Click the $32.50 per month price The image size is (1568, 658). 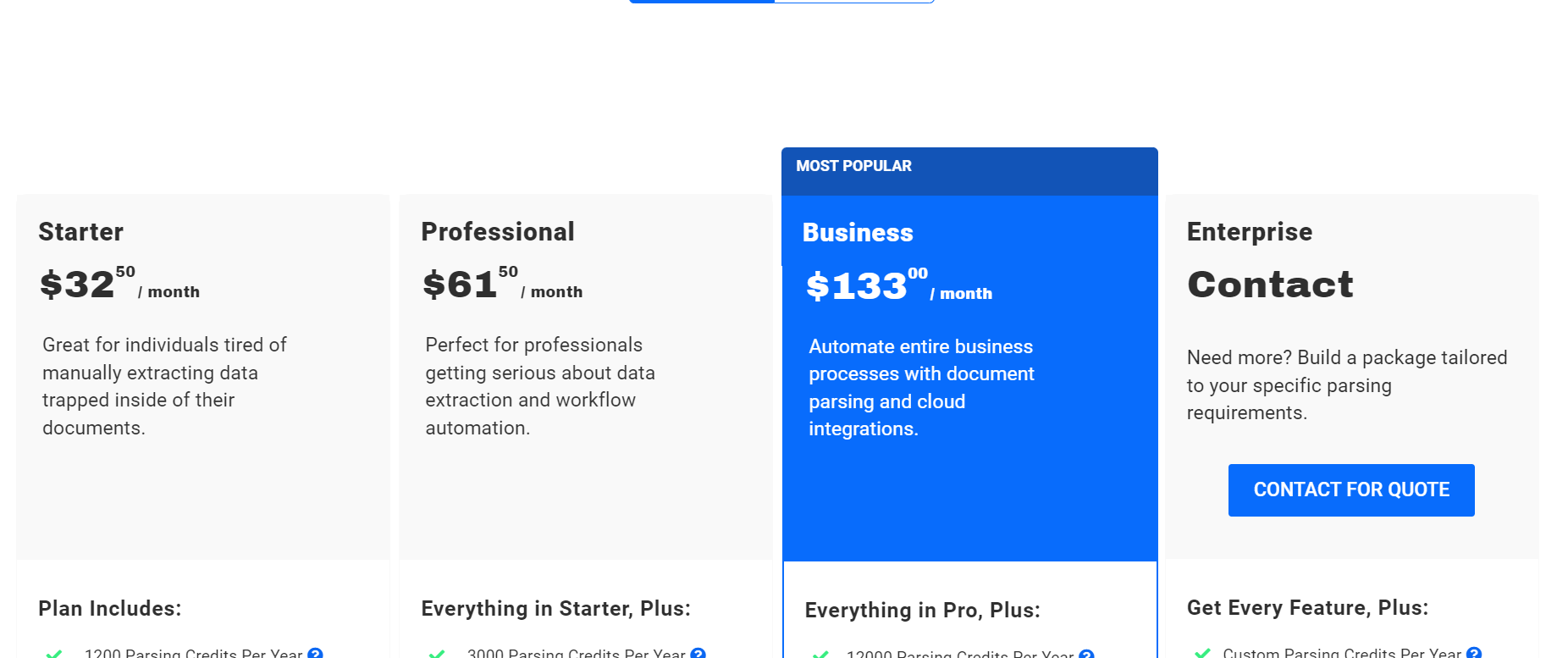click(119, 285)
